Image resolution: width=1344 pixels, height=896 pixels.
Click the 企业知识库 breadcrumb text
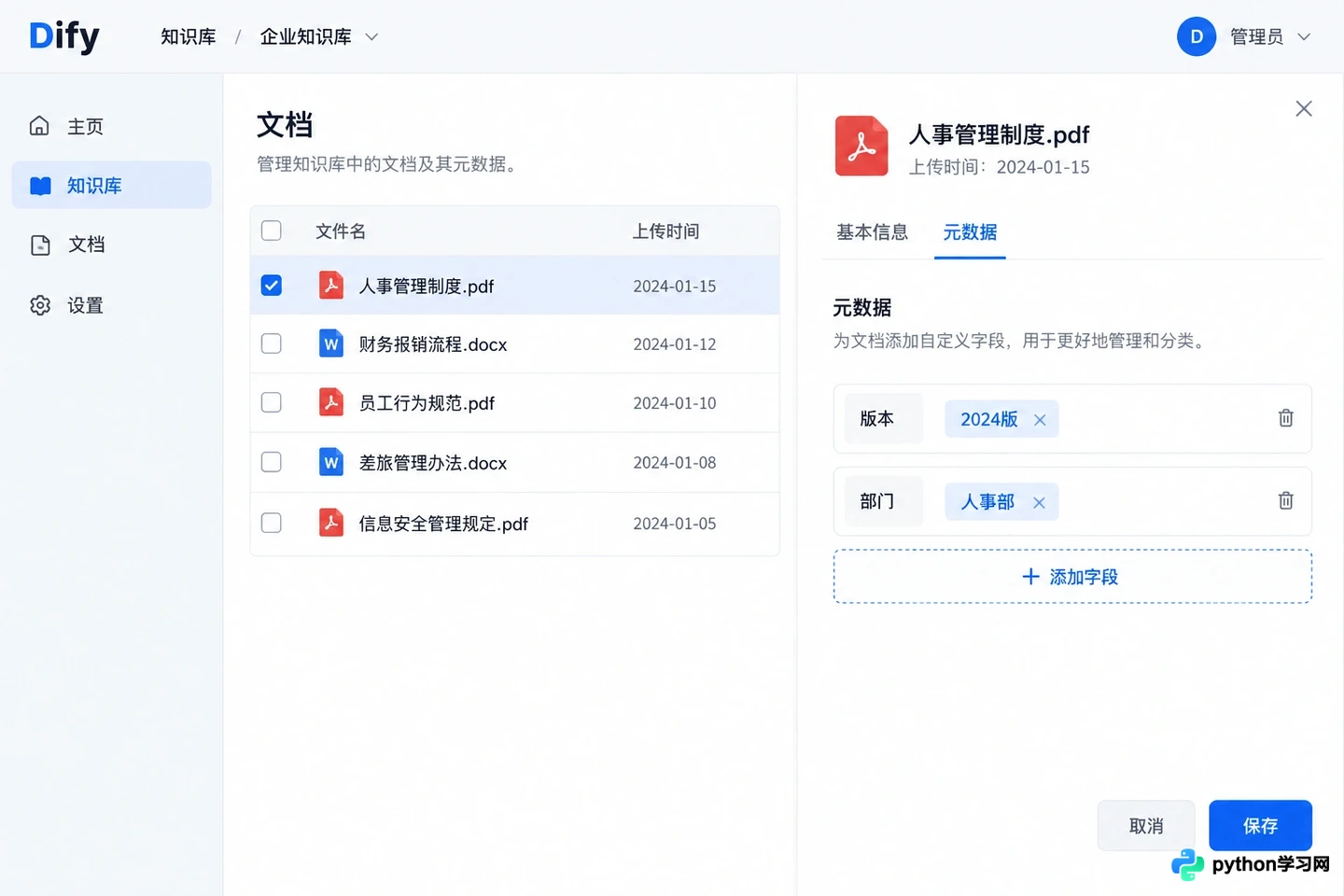305,36
